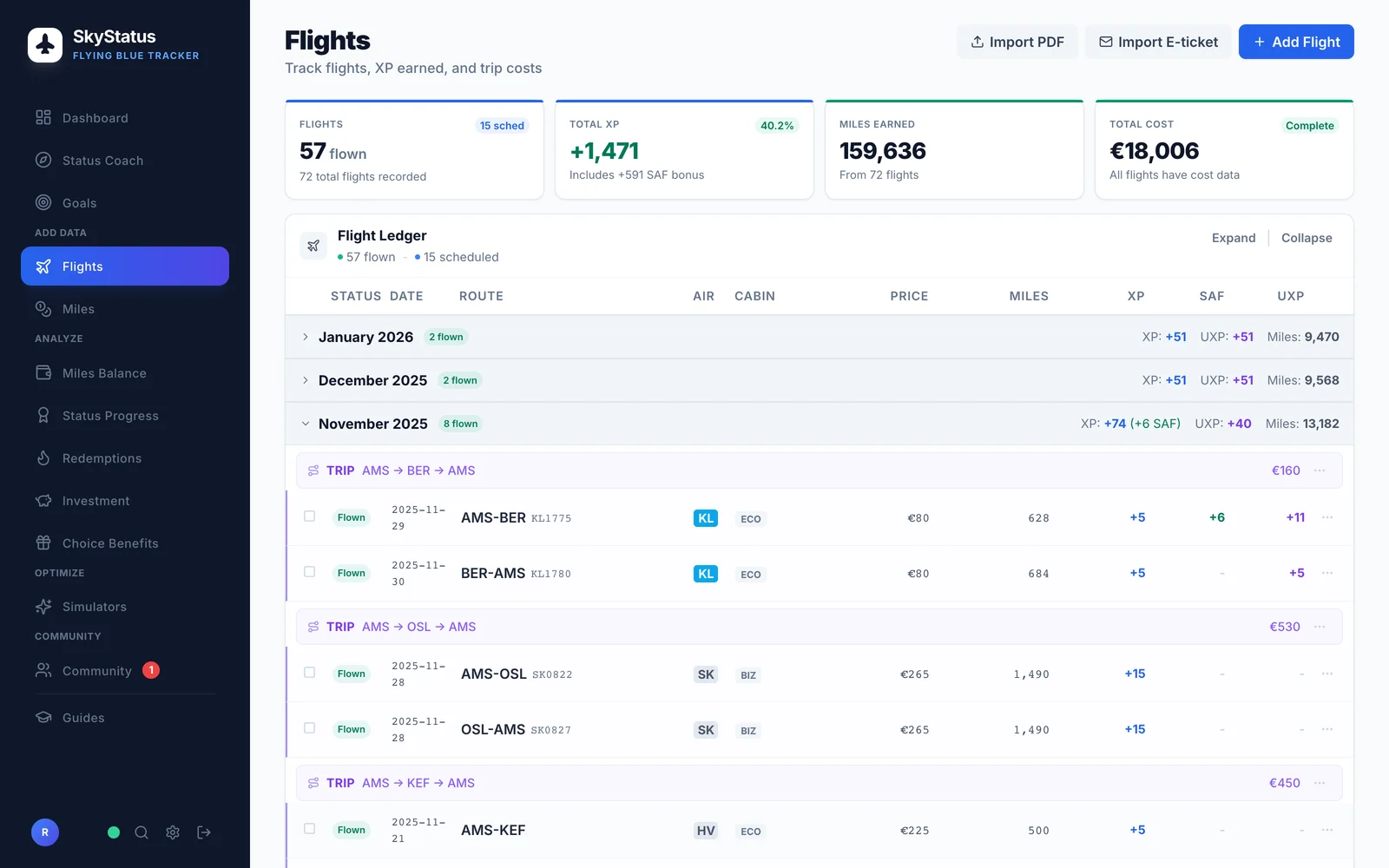Viewport: 1389px width, 868px height.
Task: Select the AMS-KEF flight checkbox
Action: click(x=309, y=829)
